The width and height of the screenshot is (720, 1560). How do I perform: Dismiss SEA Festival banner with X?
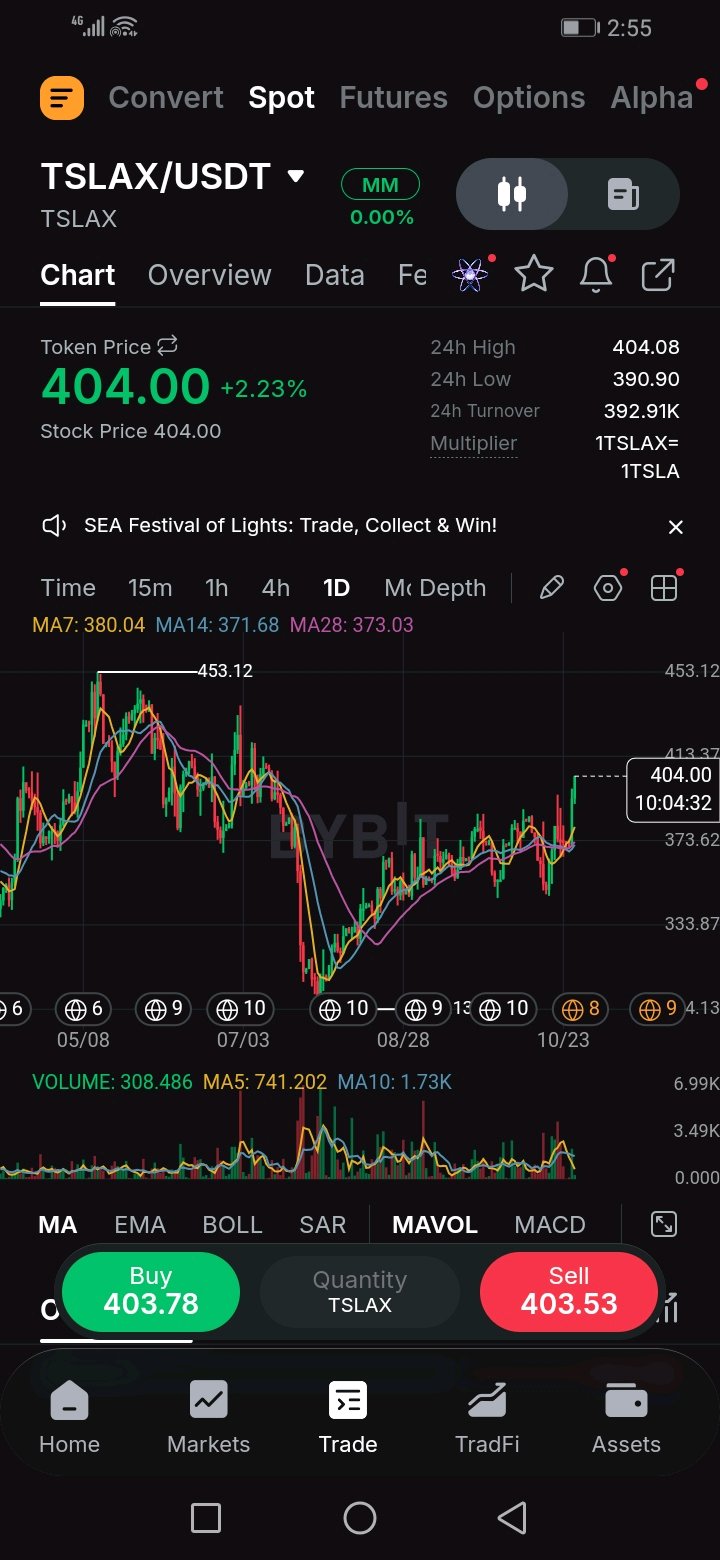point(676,527)
